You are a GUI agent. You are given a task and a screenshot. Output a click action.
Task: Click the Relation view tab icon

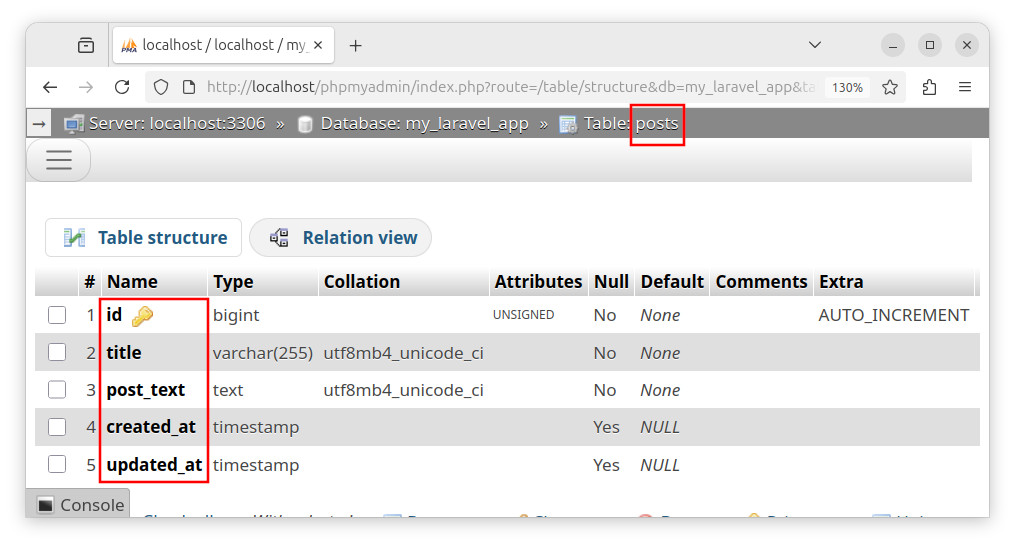(x=279, y=238)
